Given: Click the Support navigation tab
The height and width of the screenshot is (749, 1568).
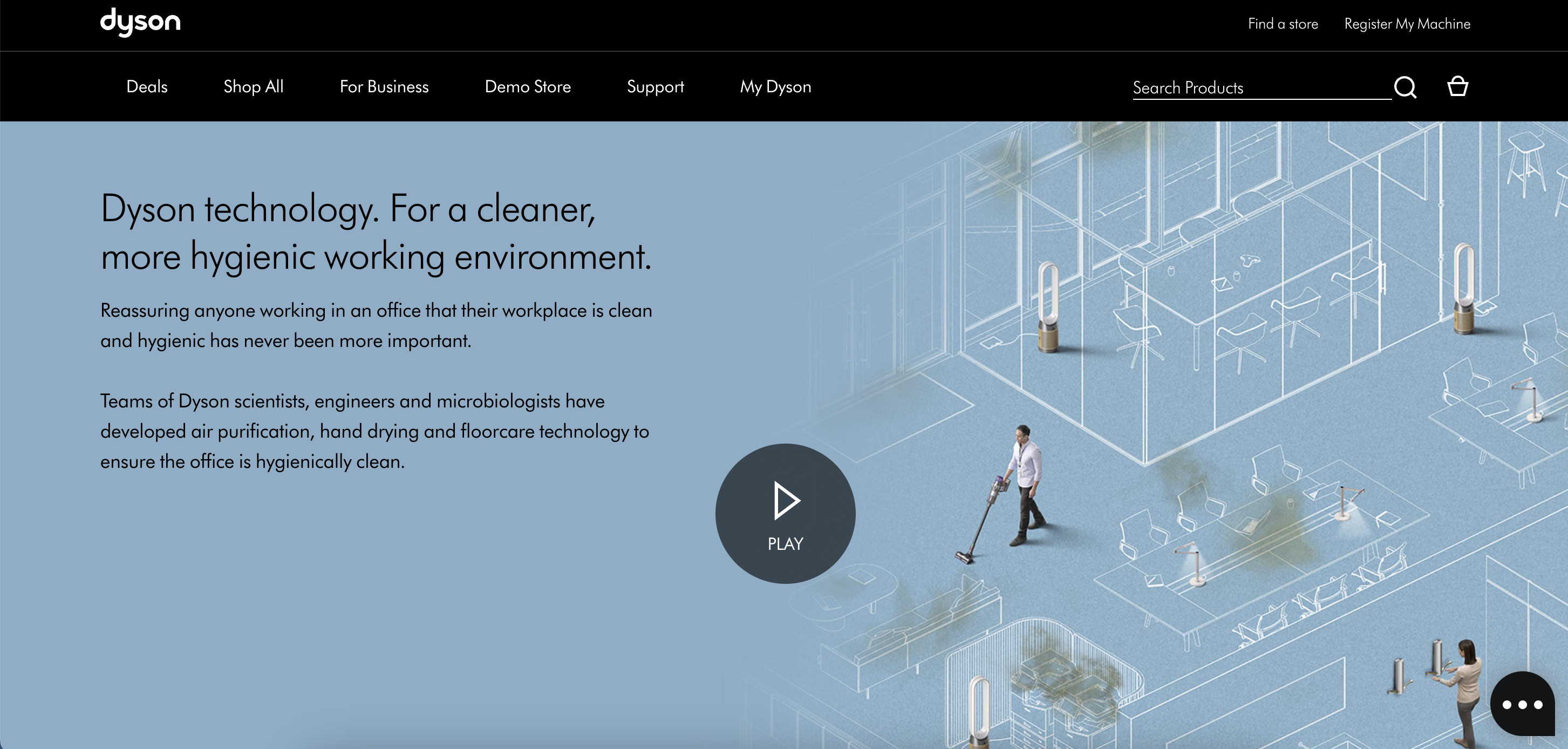Looking at the screenshot, I should pos(655,87).
